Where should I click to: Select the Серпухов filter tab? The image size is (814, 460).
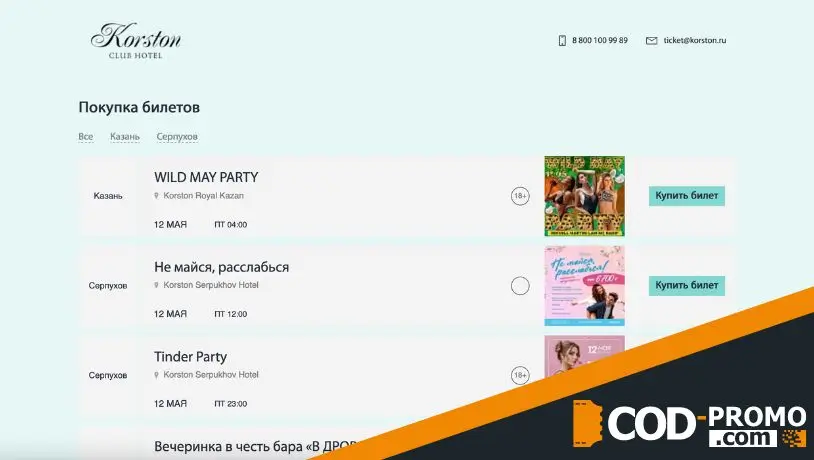click(177, 137)
